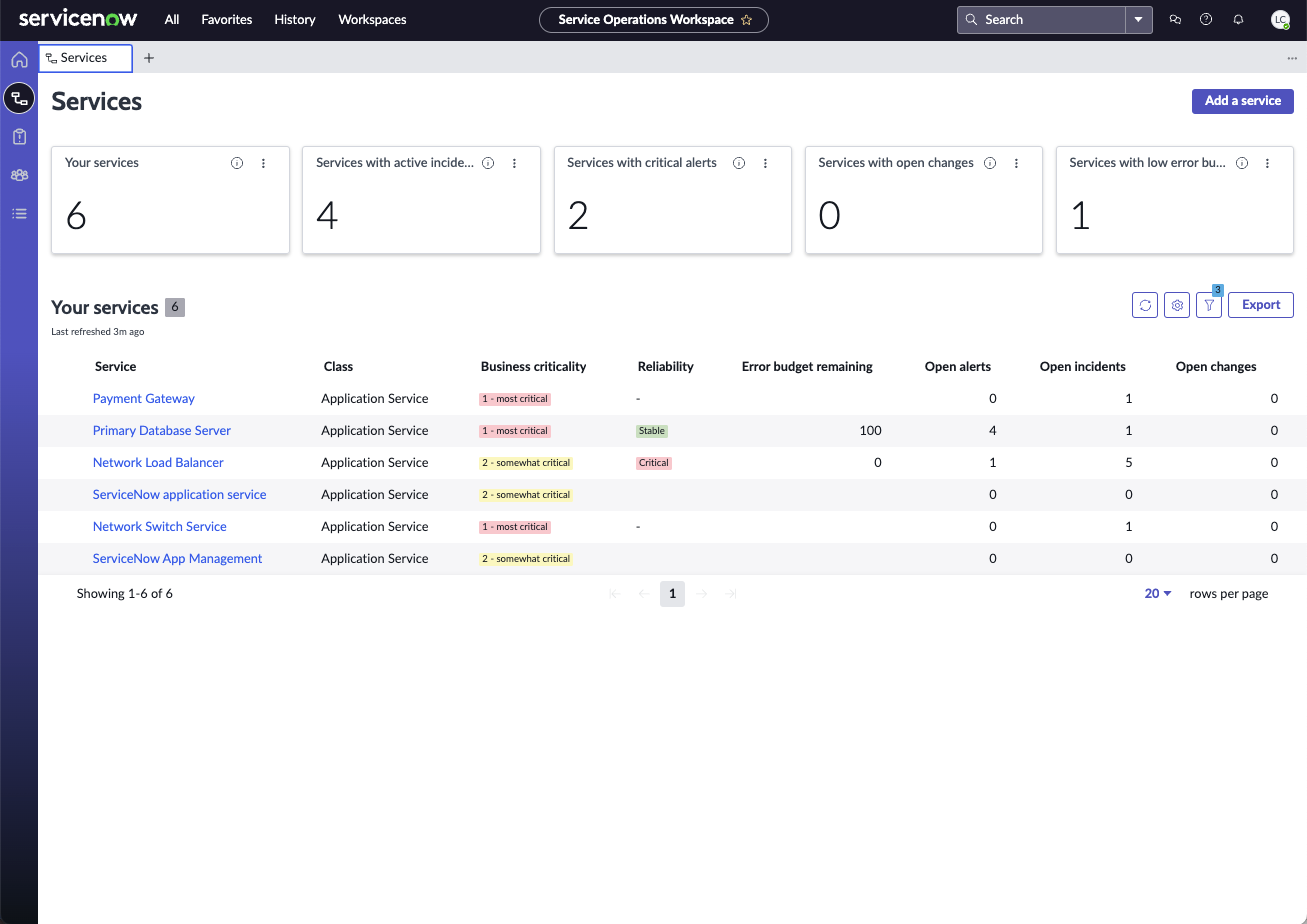The height and width of the screenshot is (924, 1307).
Task: Sort by Reliability column header
Action: pyautogui.click(x=666, y=366)
